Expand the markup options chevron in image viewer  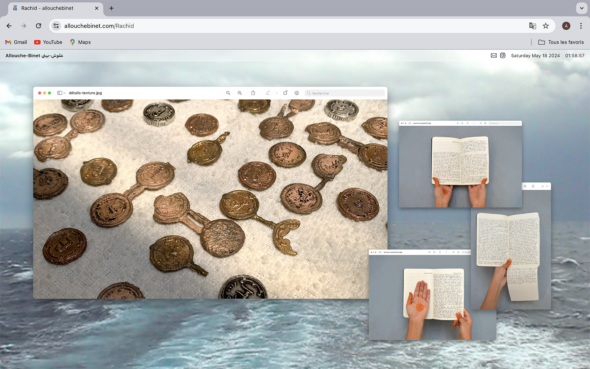click(x=277, y=93)
